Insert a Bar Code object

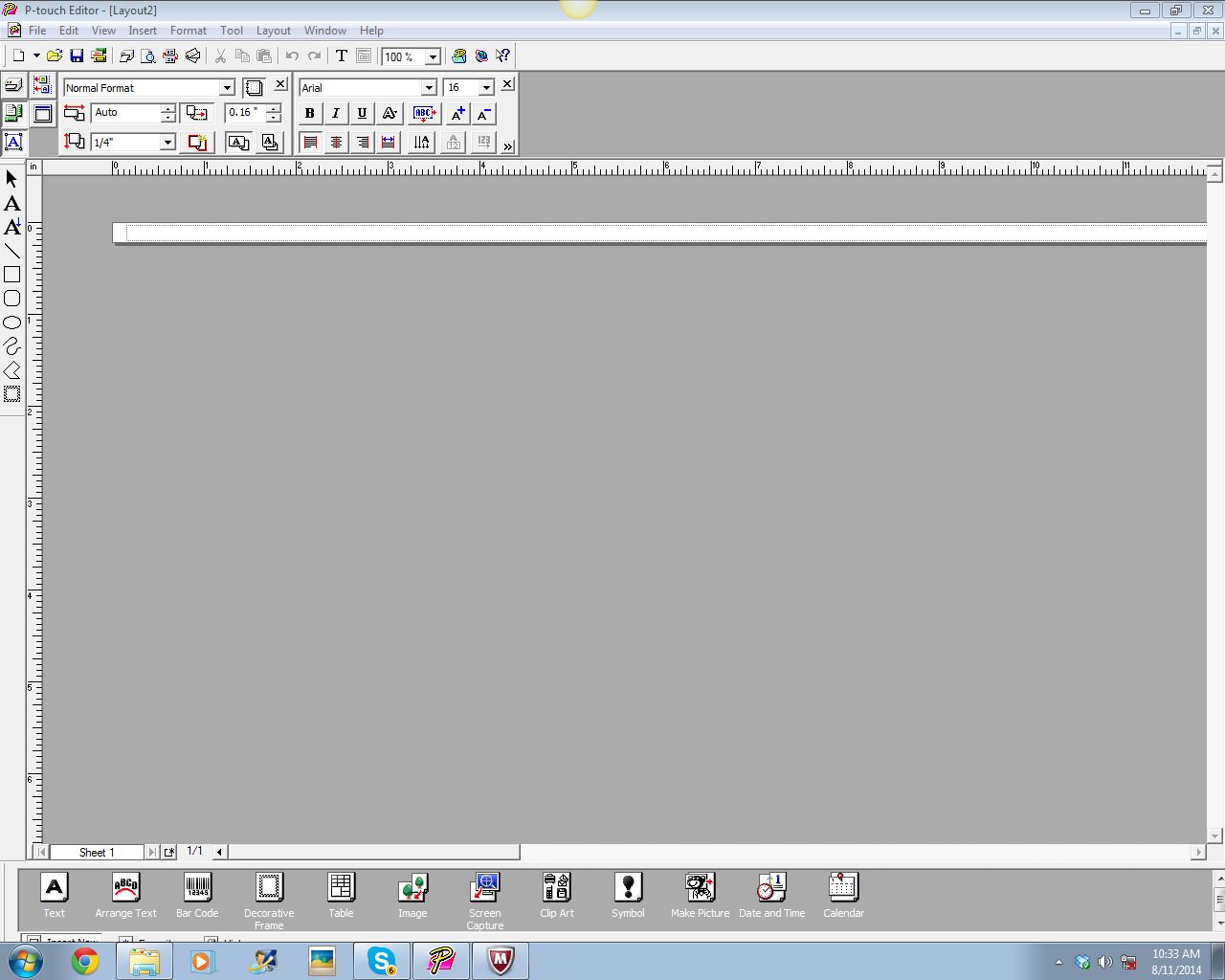[197, 896]
